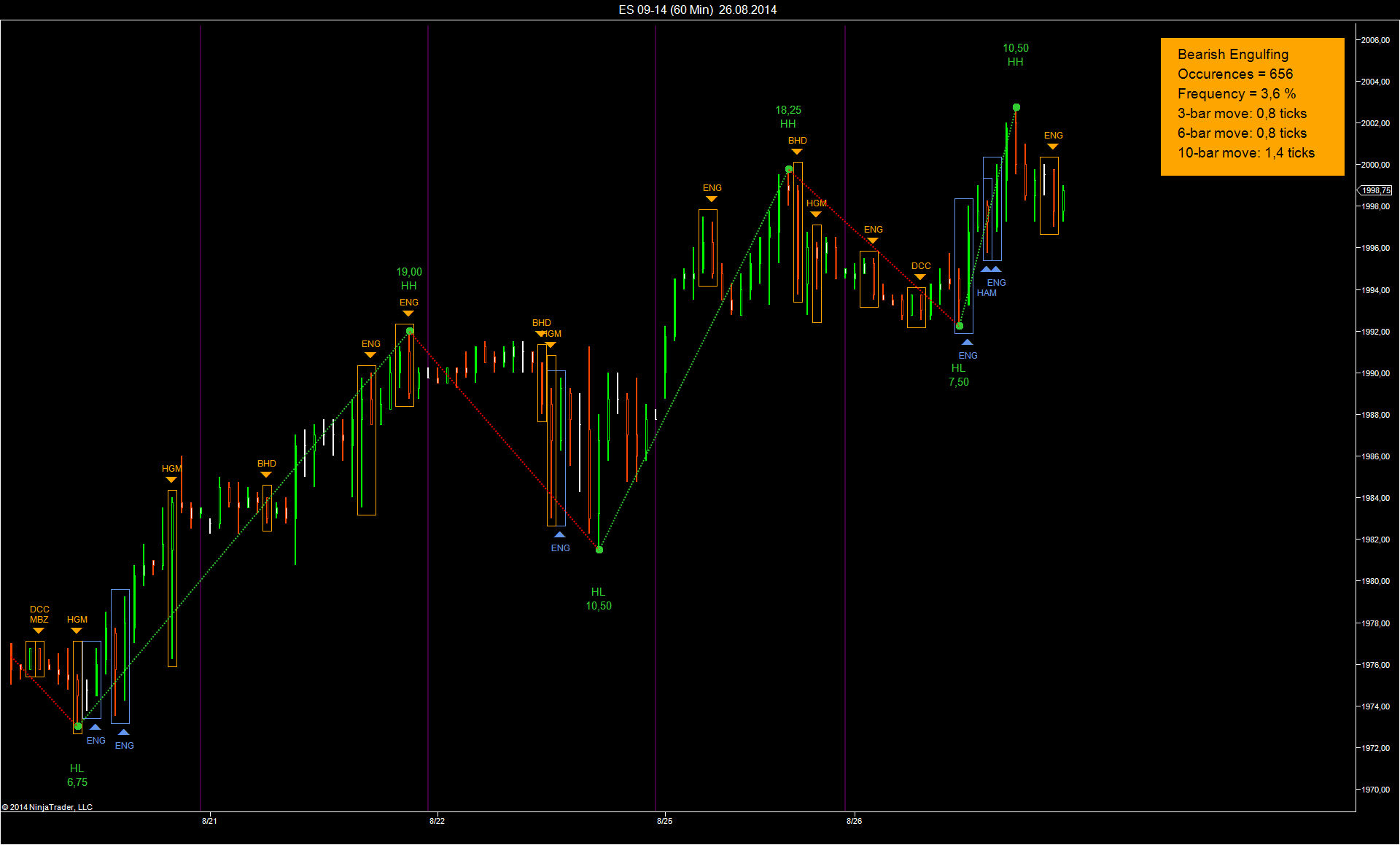Select the 8/21 date on the time axis
1400x845 pixels.
pyautogui.click(x=209, y=821)
